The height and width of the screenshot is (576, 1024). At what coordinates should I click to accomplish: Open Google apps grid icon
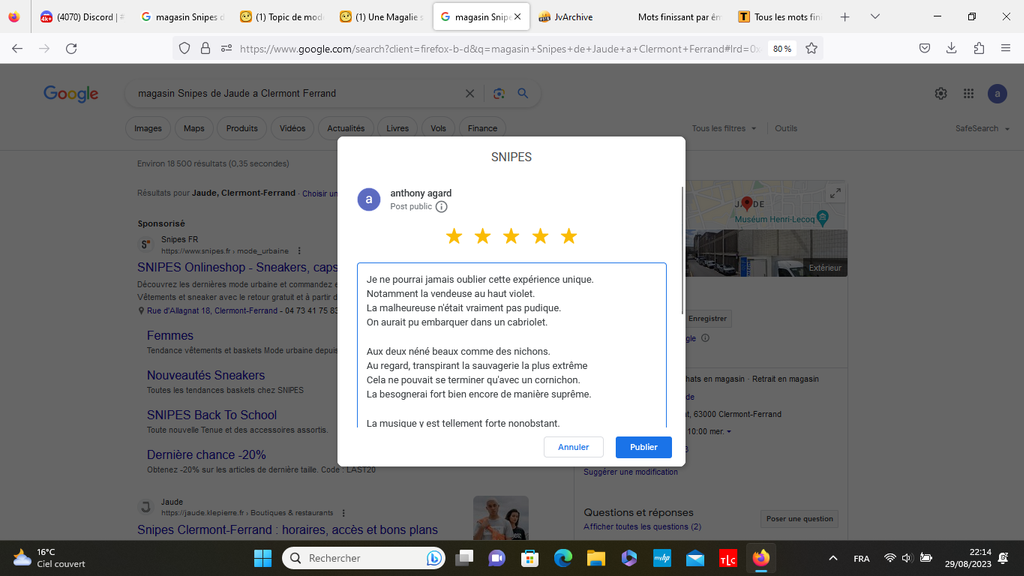pos(968,93)
